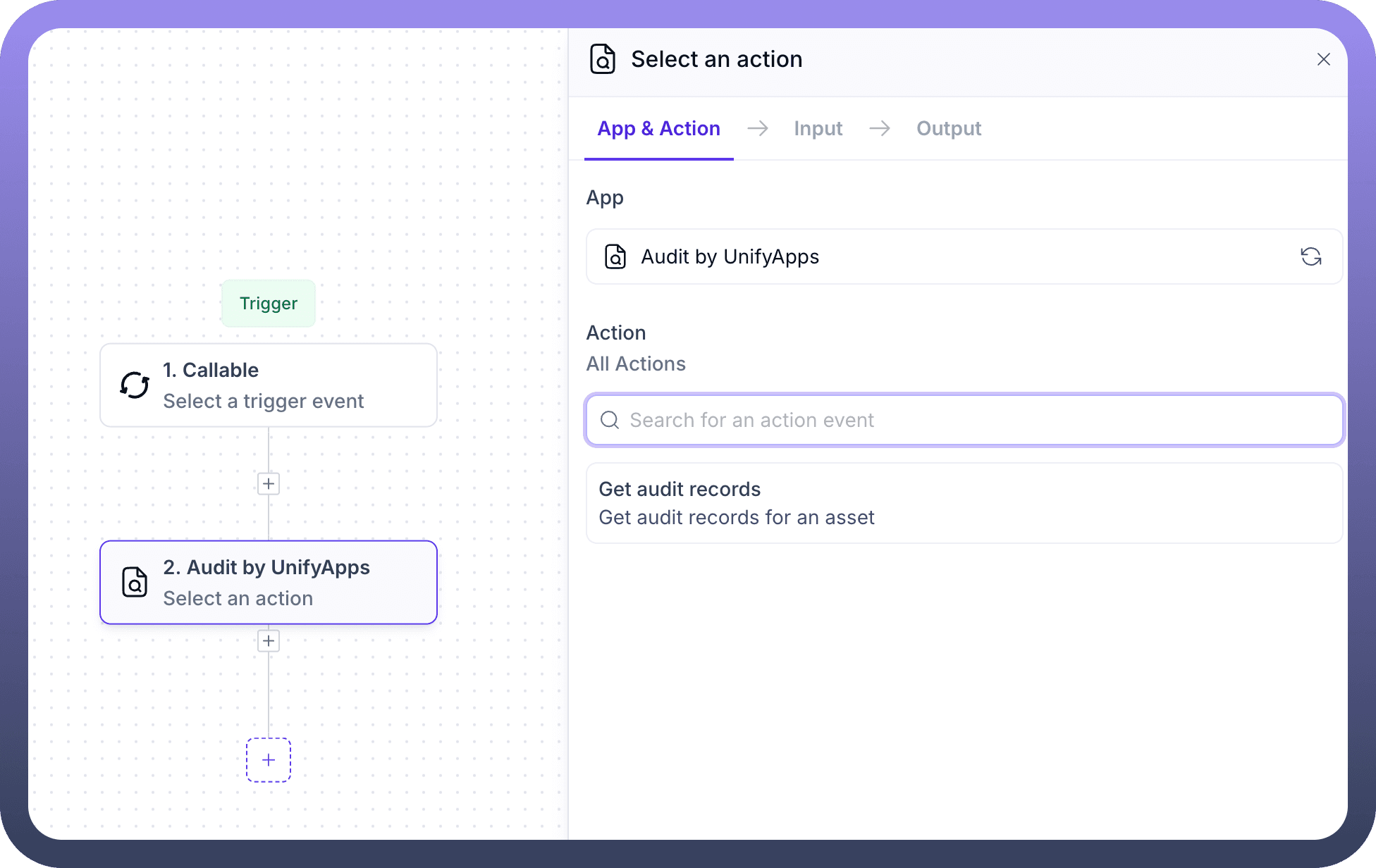Click the audit icon in panel header
The width and height of the screenshot is (1376, 868).
603,59
